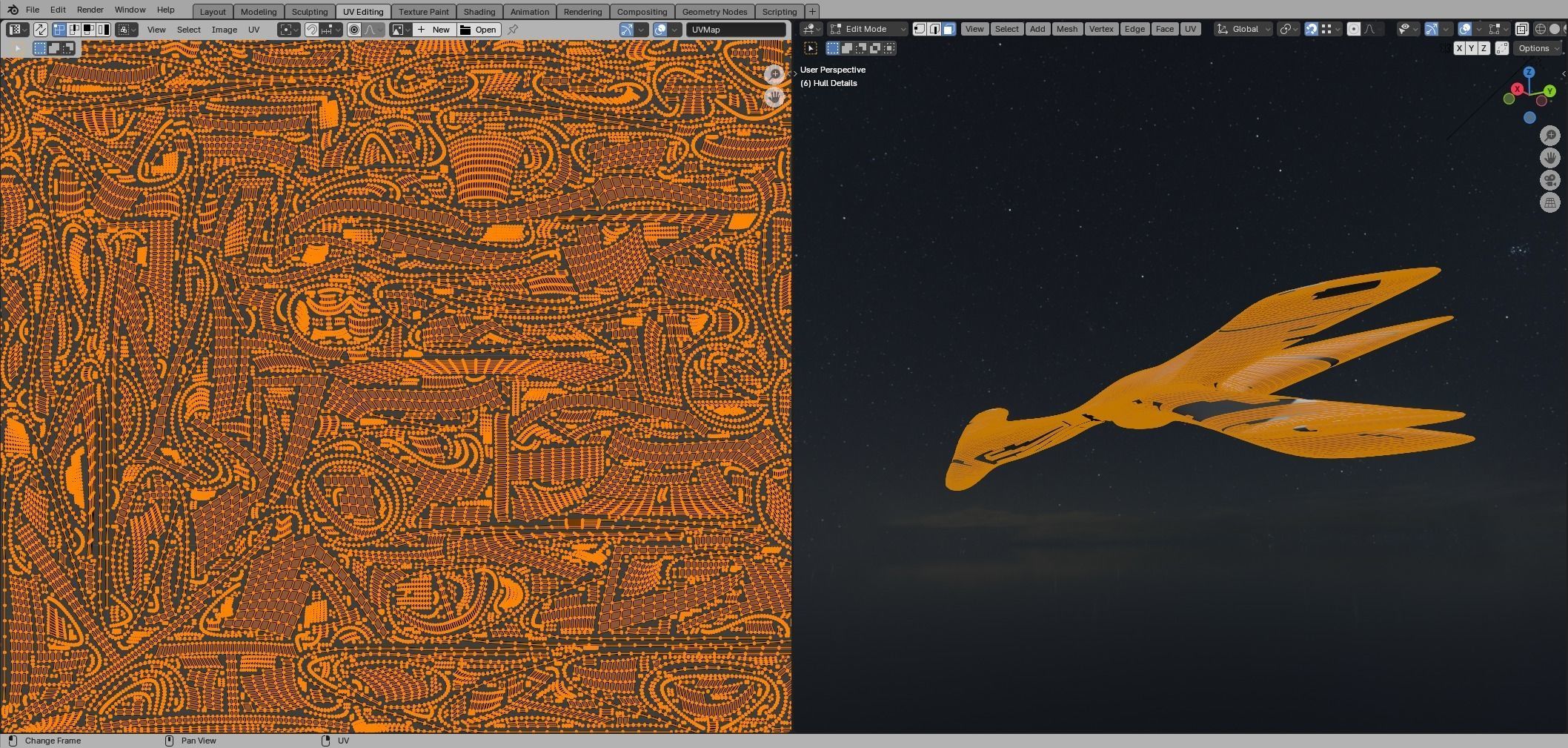Open Vertex menu in 3D viewport

tap(1101, 29)
